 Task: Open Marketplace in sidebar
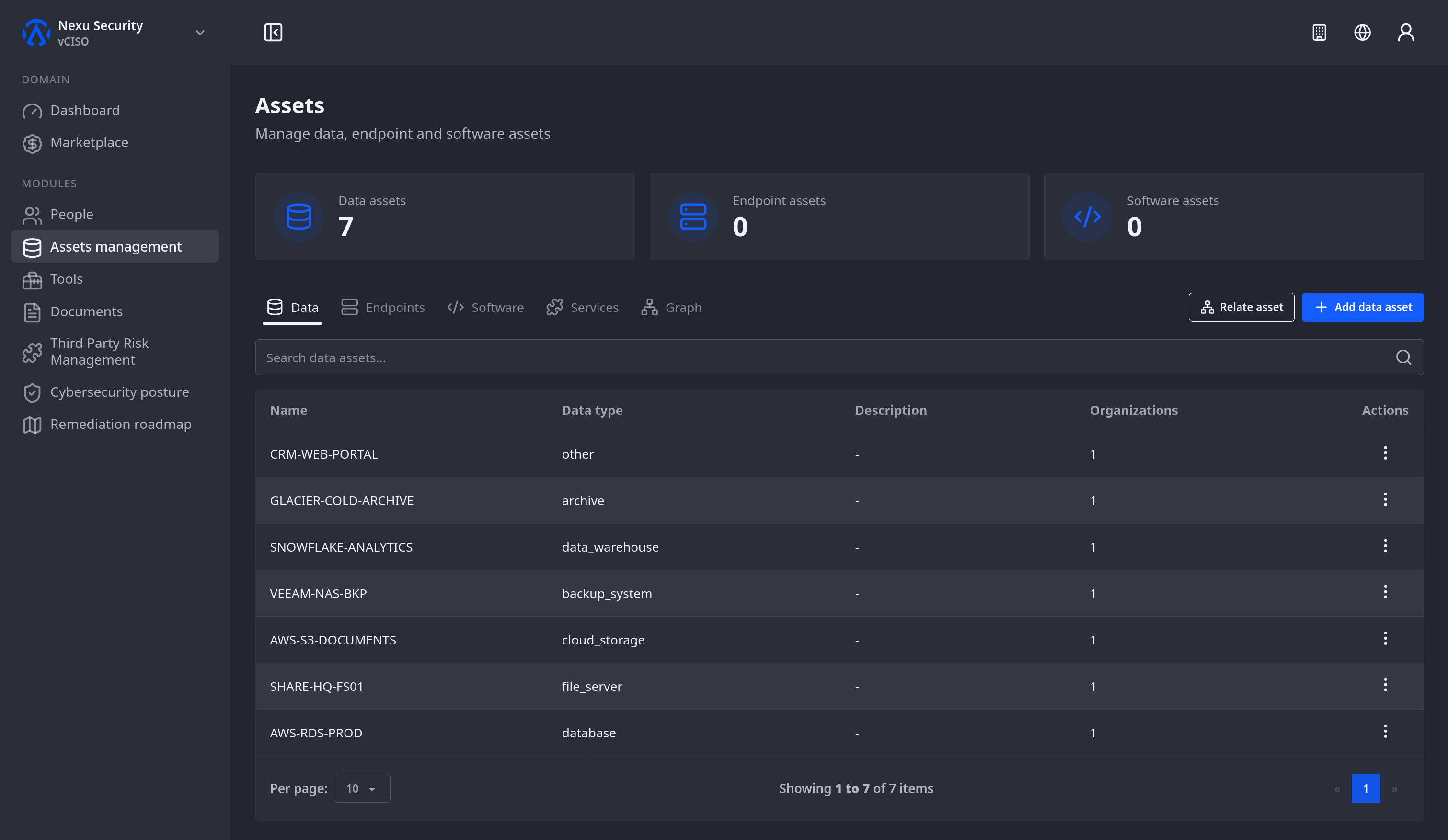pos(115,142)
